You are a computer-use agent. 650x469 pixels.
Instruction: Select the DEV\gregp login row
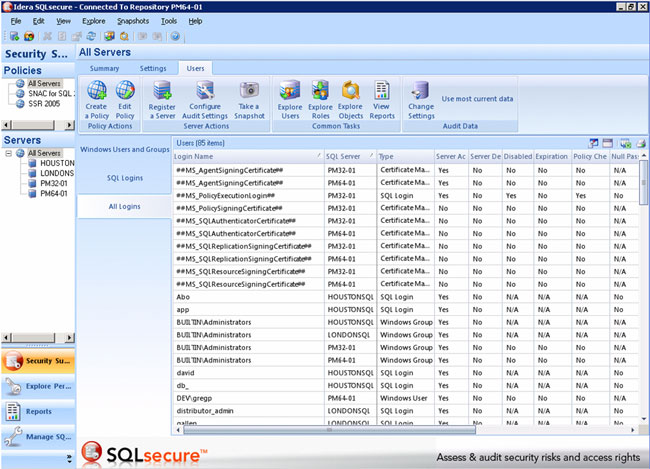point(405,399)
